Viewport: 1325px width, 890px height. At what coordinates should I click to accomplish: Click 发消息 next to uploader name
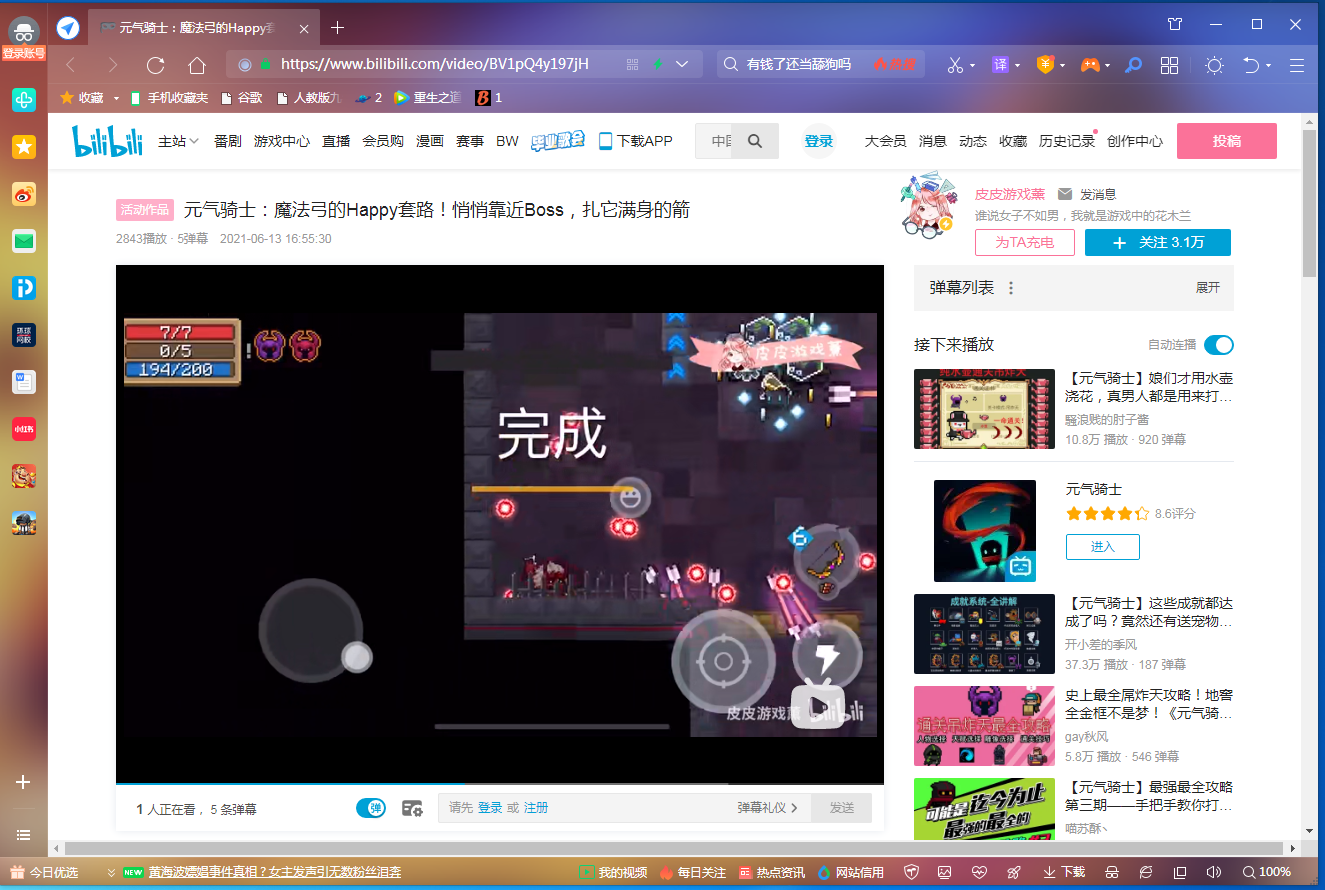click(x=1087, y=194)
